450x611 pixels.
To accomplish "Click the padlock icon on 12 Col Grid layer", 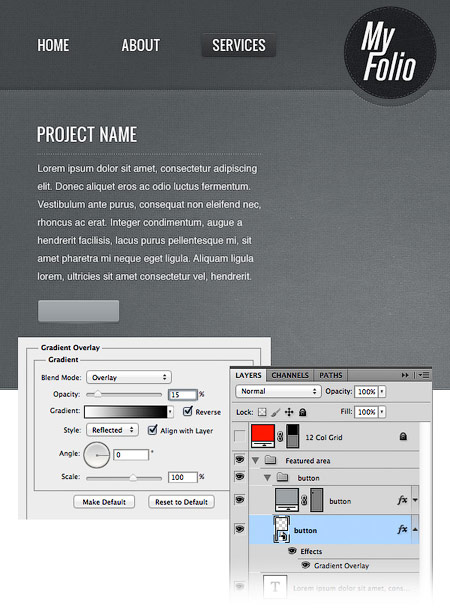I will (403, 436).
